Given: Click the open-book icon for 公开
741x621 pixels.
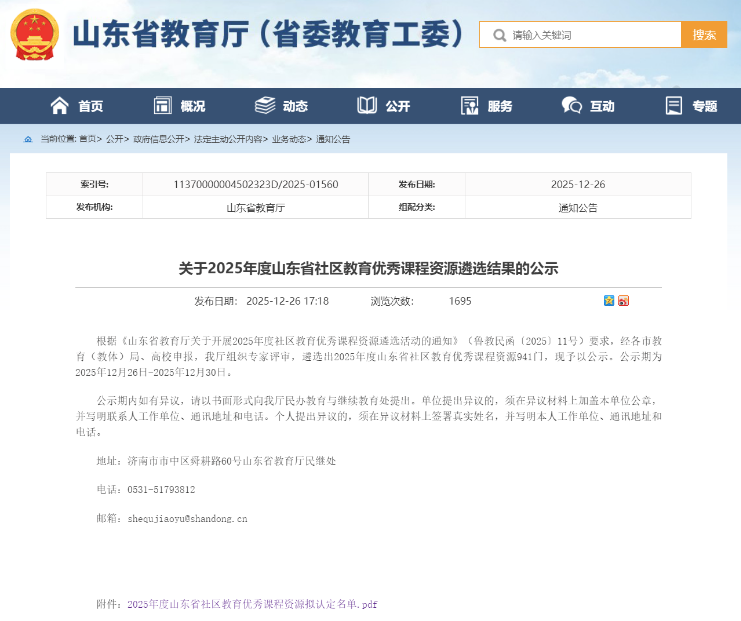Looking at the screenshot, I should [367, 106].
